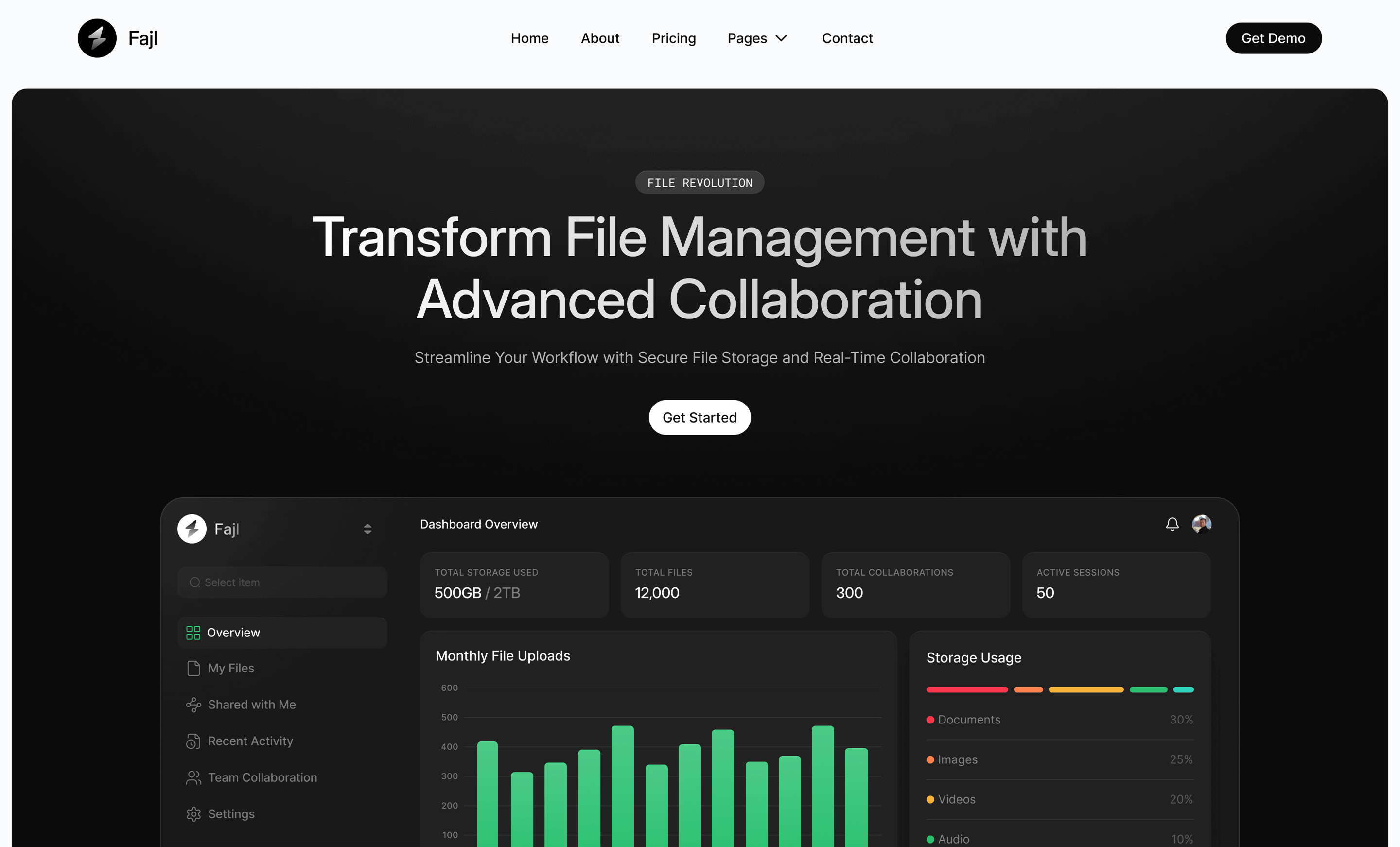Click the dashboard Fajl logo icon
This screenshot has width=1400, height=847.
192,529
